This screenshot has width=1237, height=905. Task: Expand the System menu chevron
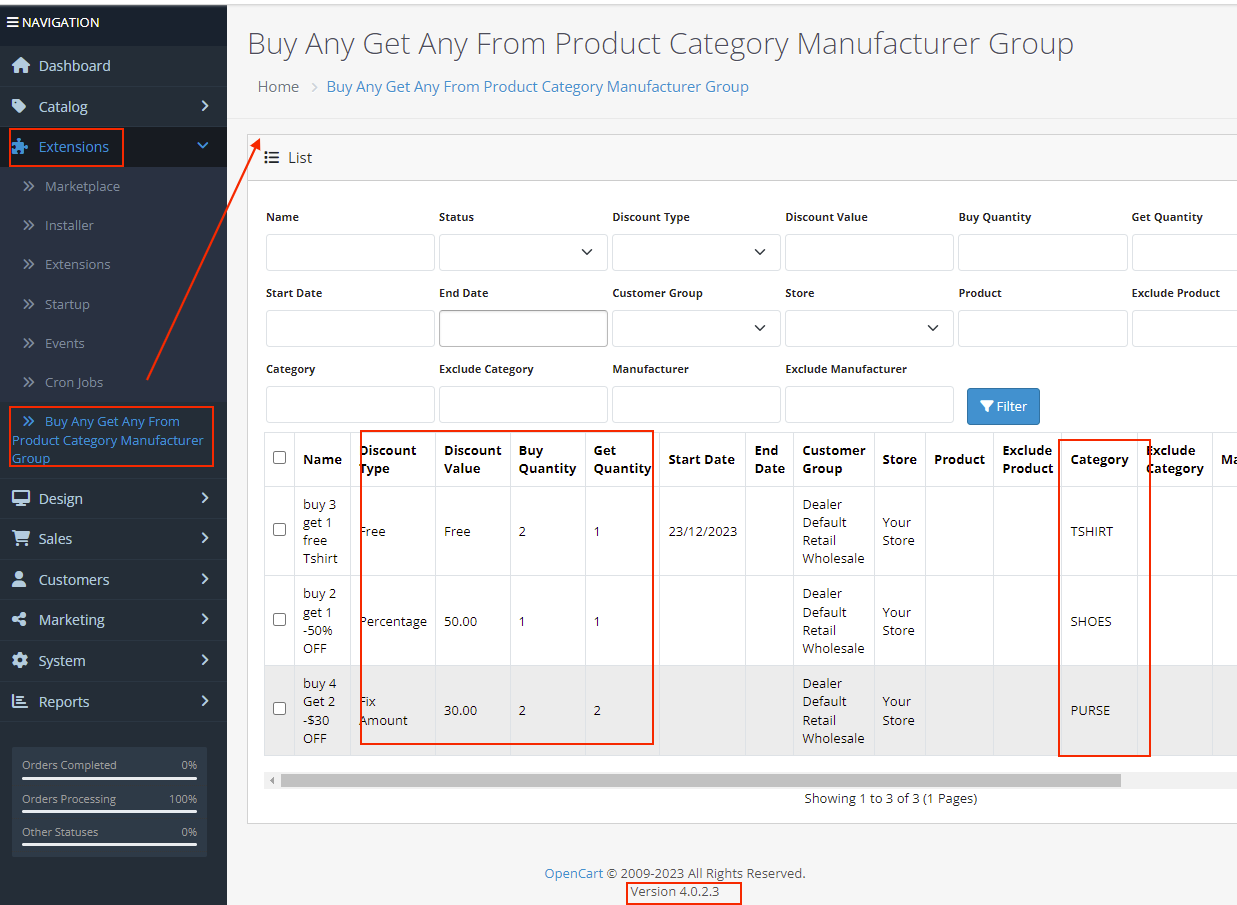205,660
